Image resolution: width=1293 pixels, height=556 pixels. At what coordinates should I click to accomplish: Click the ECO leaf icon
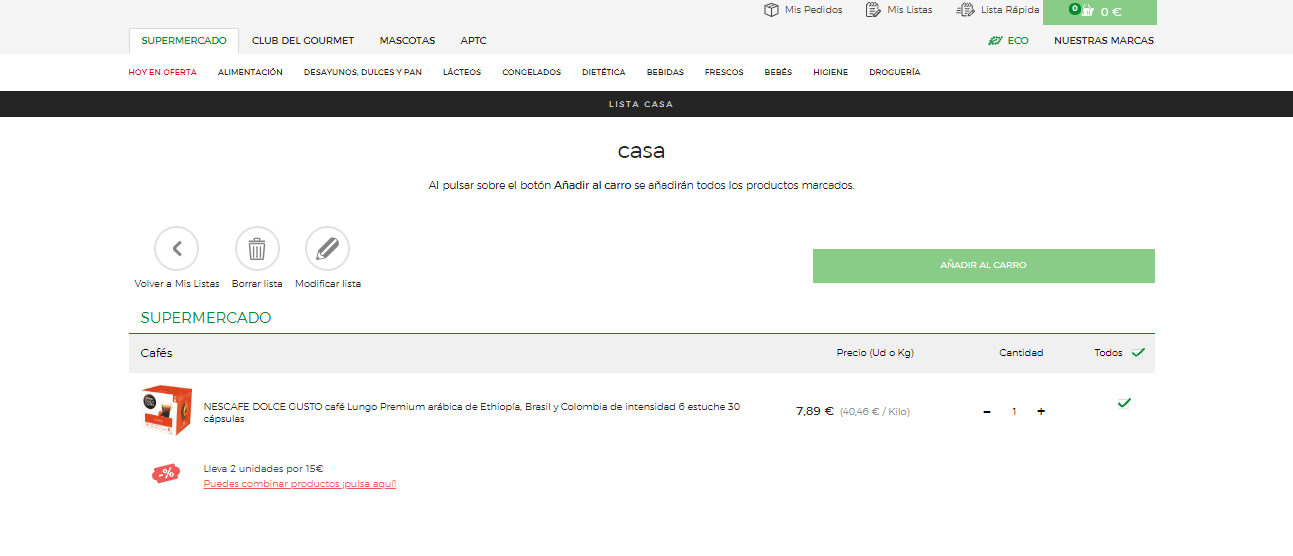coord(995,41)
